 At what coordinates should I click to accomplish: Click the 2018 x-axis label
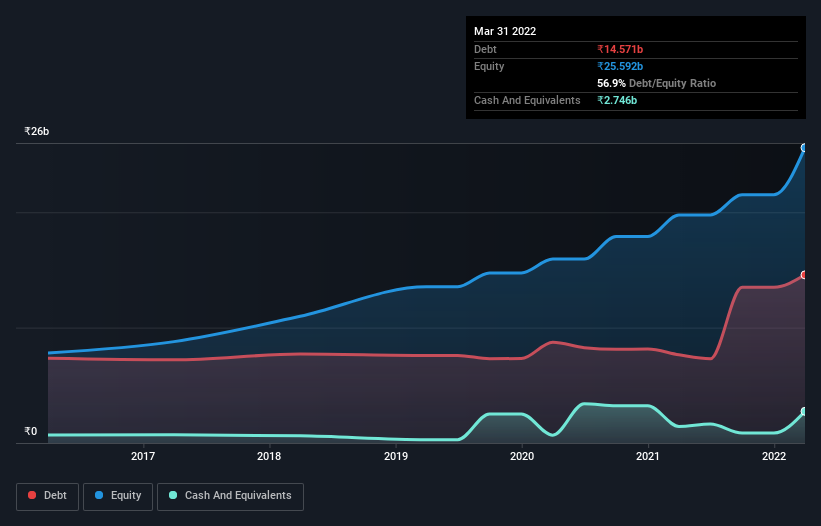click(269, 456)
